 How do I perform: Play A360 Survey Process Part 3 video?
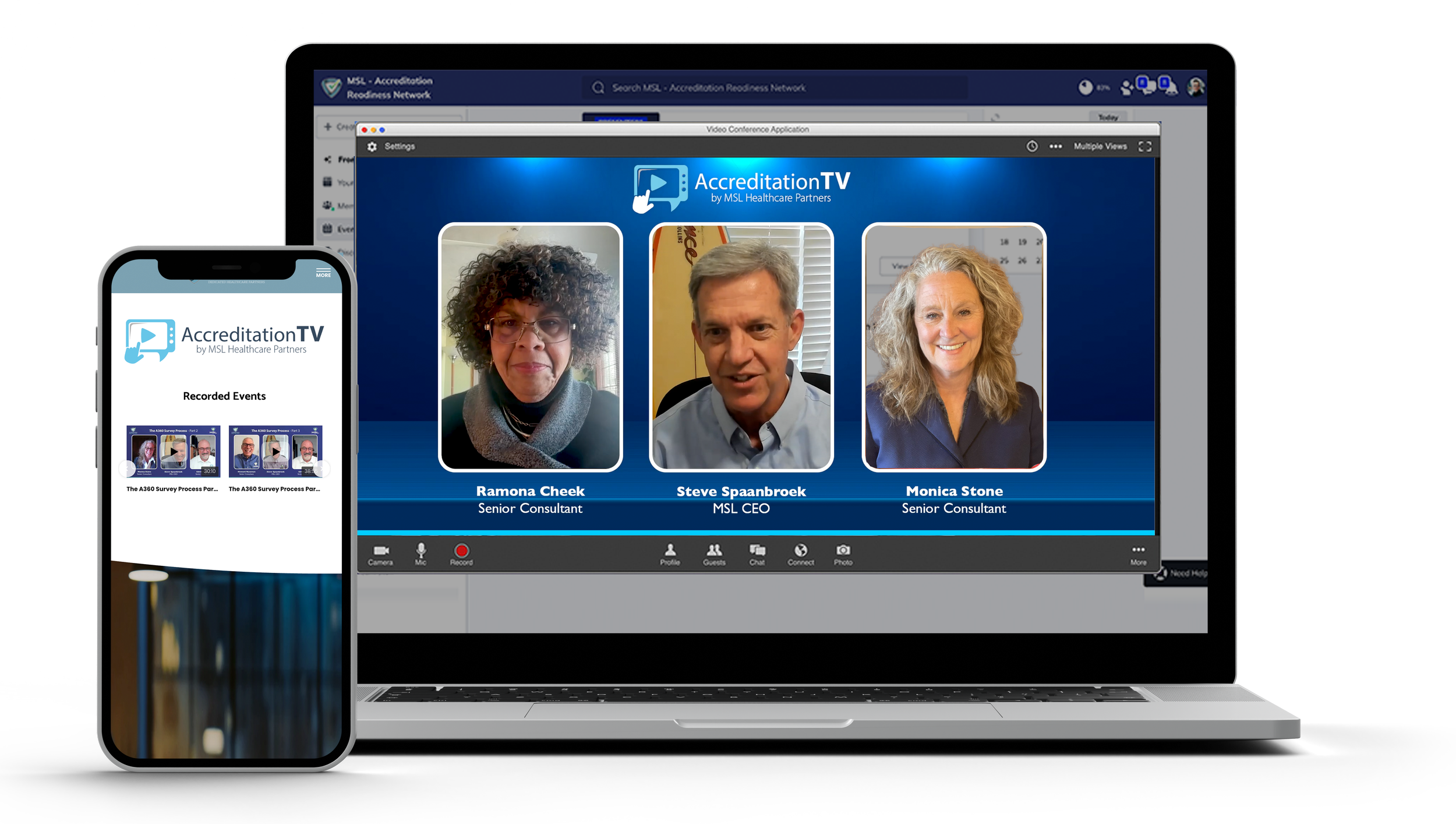[276, 452]
